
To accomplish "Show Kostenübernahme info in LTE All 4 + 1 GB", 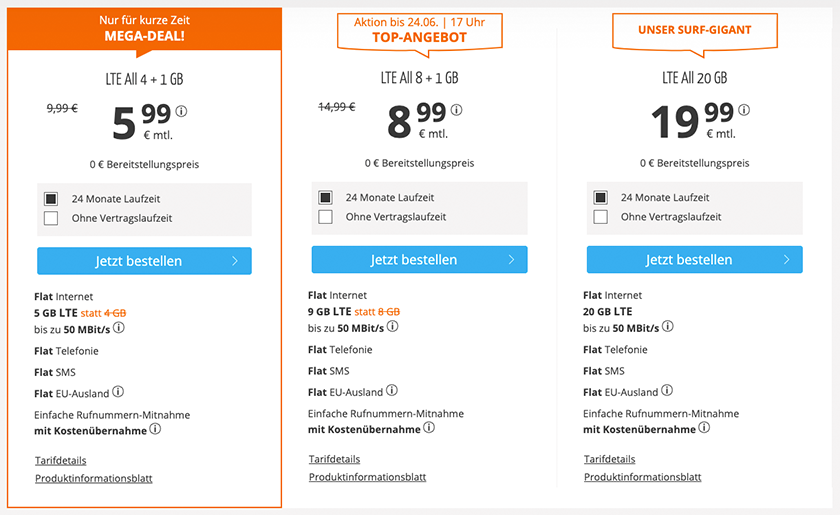I will [x=155, y=429].
